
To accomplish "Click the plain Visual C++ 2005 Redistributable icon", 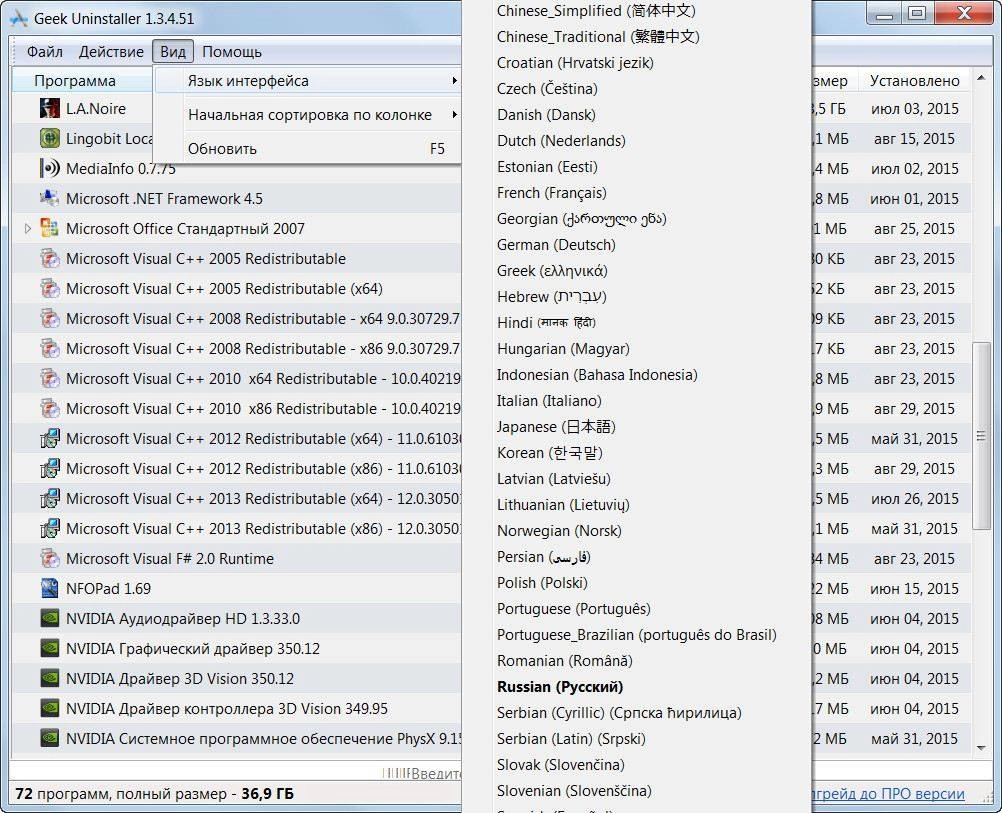I will coord(50,259).
